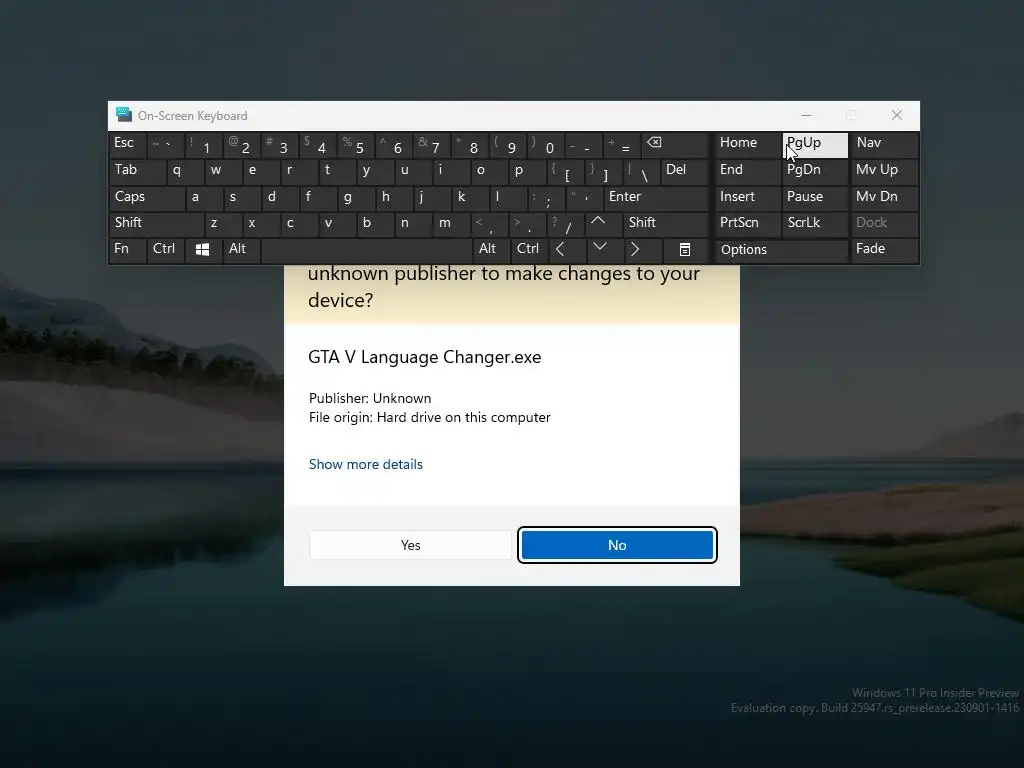The width and height of the screenshot is (1024, 768).
Task: Click the up arrow key
Action: pos(598,223)
